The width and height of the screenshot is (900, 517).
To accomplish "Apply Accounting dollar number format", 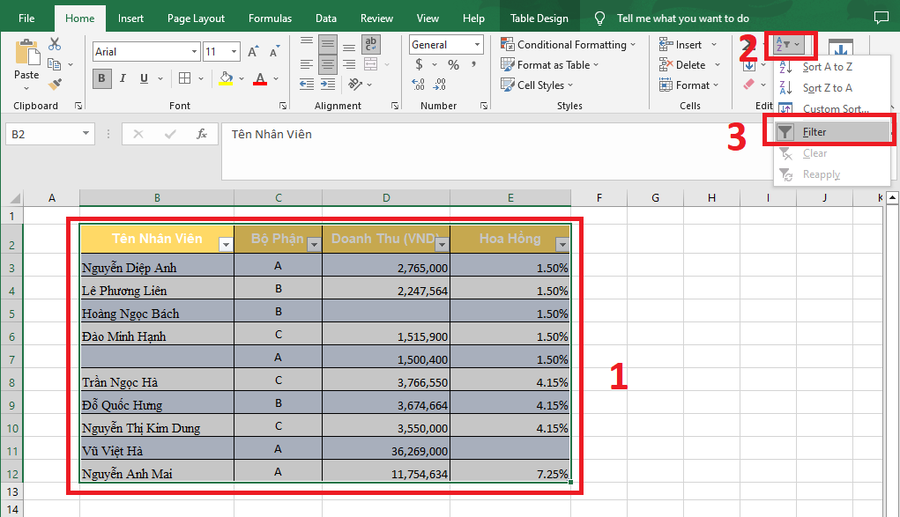I will pos(419,64).
